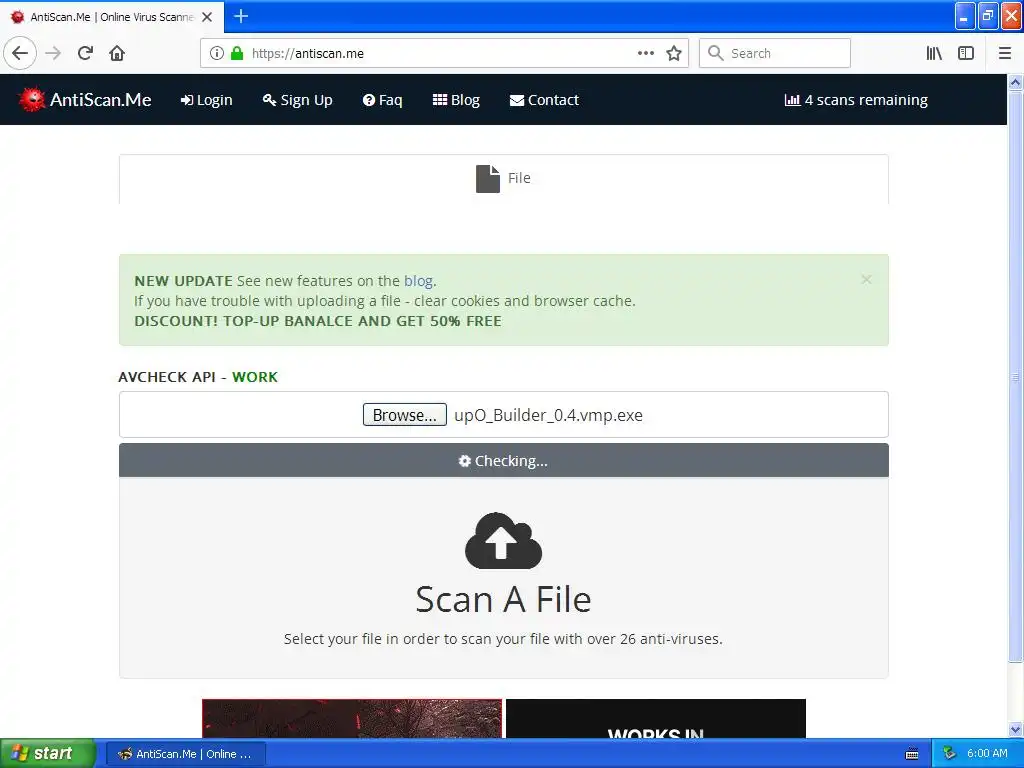The image size is (1024, 768).
Task: Click the 4 scans remaining indicator
Action: pyautogui.click(x=856, y=100)
